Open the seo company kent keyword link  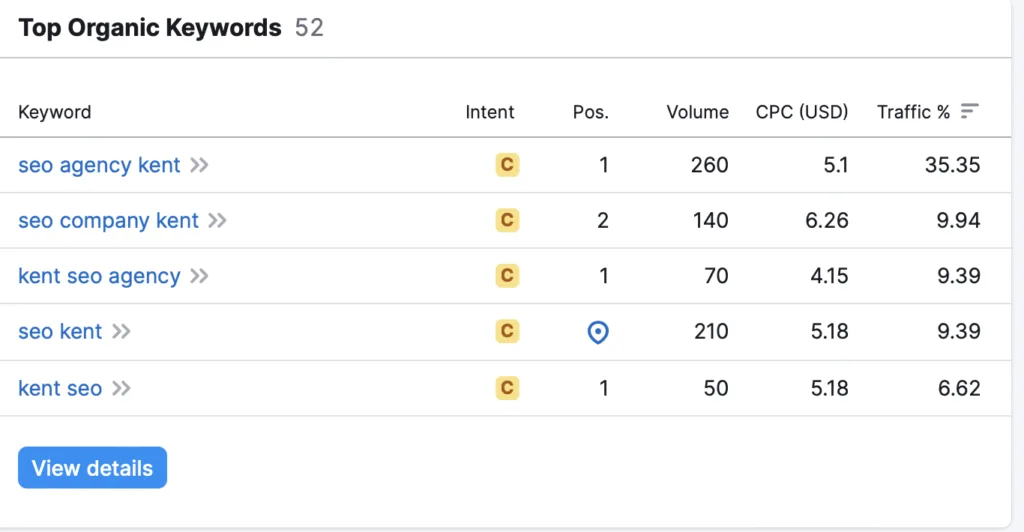click(108, 221)
